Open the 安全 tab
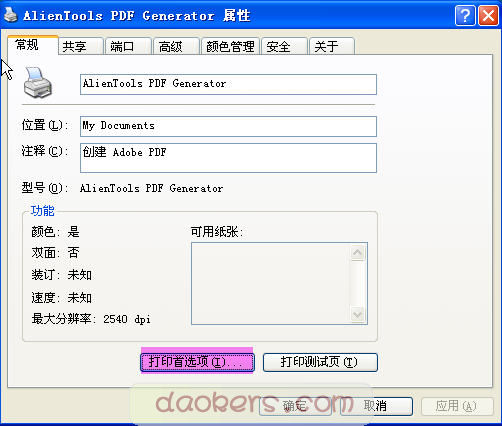The height and width of the screenshot is (426, 502). point(284,46)
